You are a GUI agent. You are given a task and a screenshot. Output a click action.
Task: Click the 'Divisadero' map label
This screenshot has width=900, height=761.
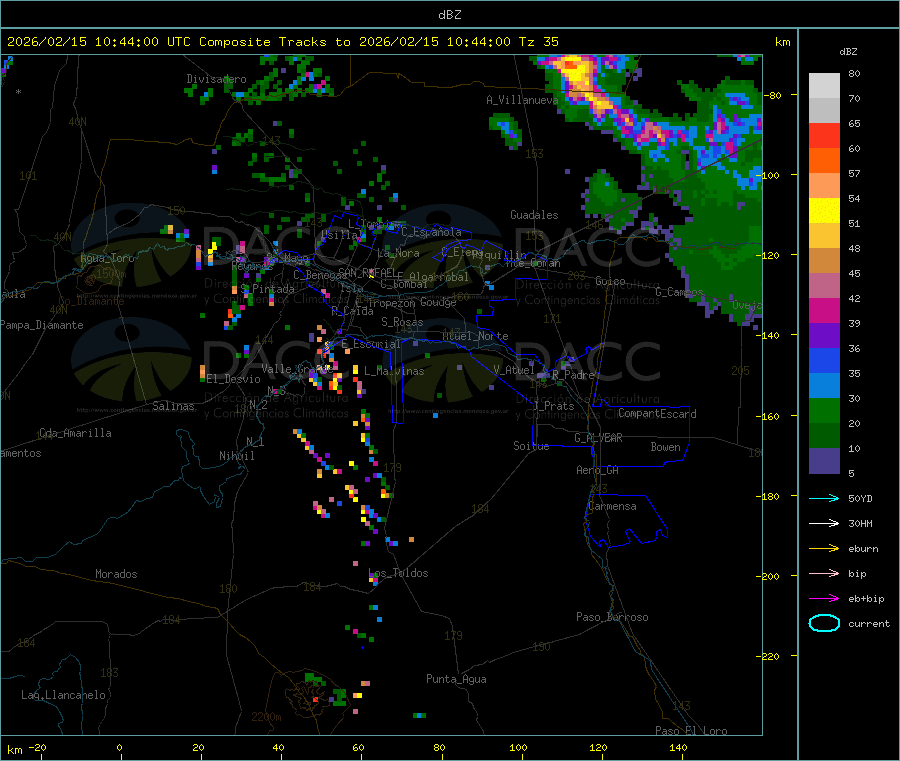click(x=216, y=79)
